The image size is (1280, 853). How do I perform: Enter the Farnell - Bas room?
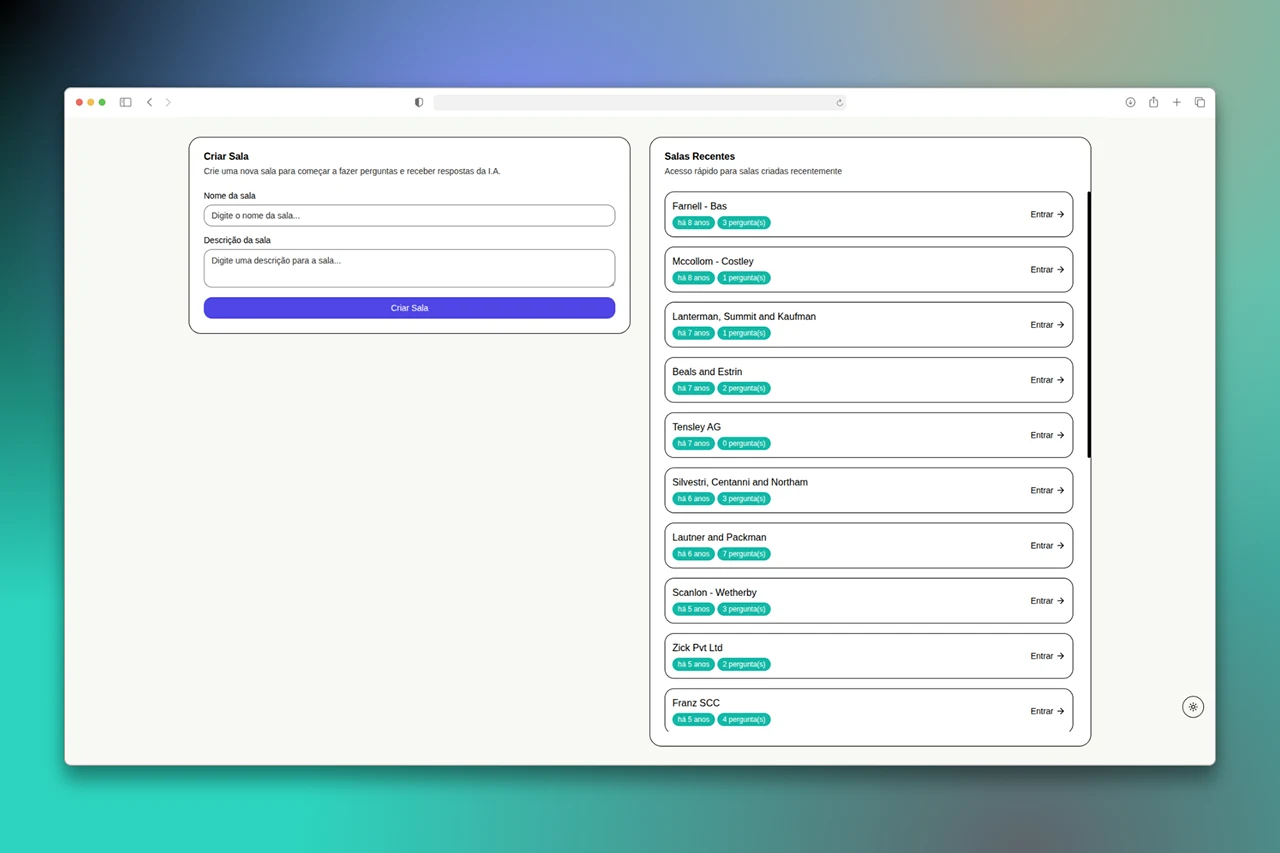point(1047,214)
